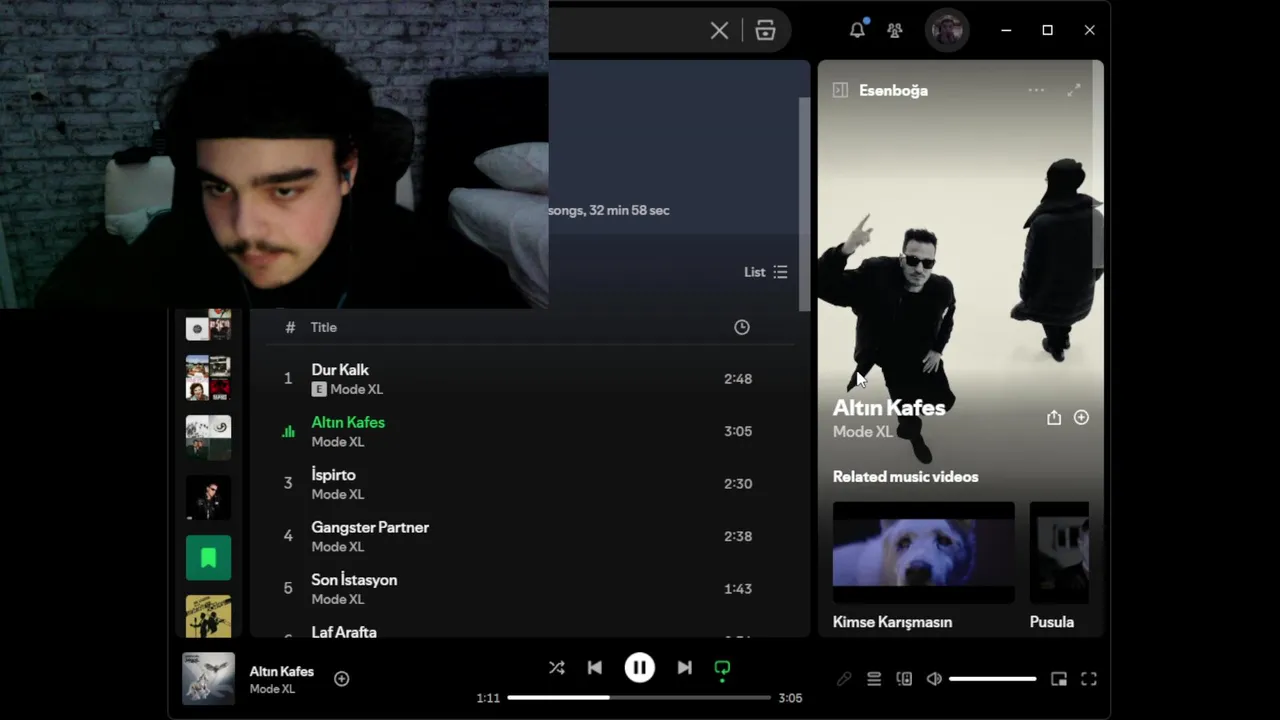Seek on the song progress bar
Viewport: 1280px width, 720px height.
639,697
